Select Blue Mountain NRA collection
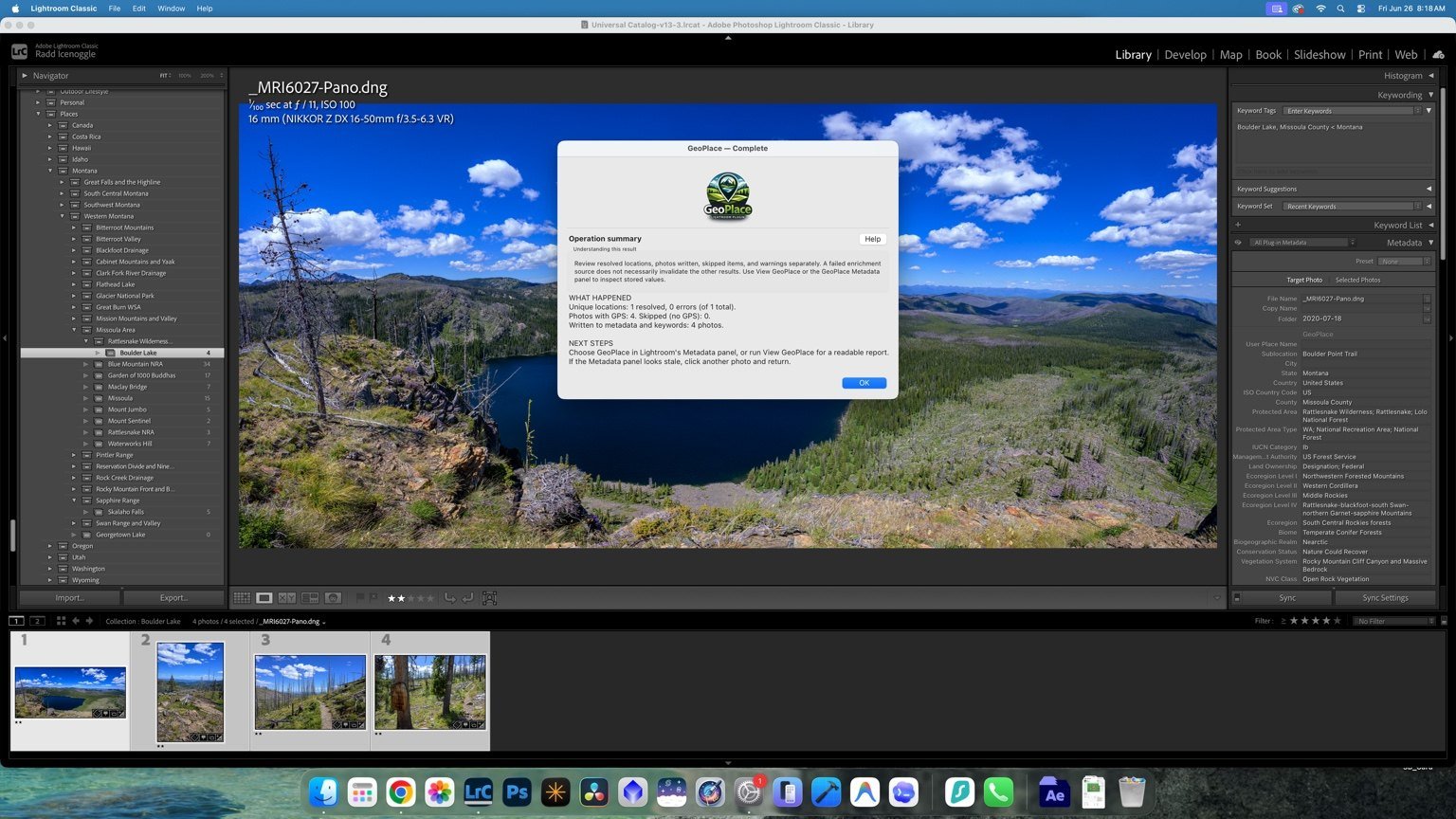 (135, 364)
